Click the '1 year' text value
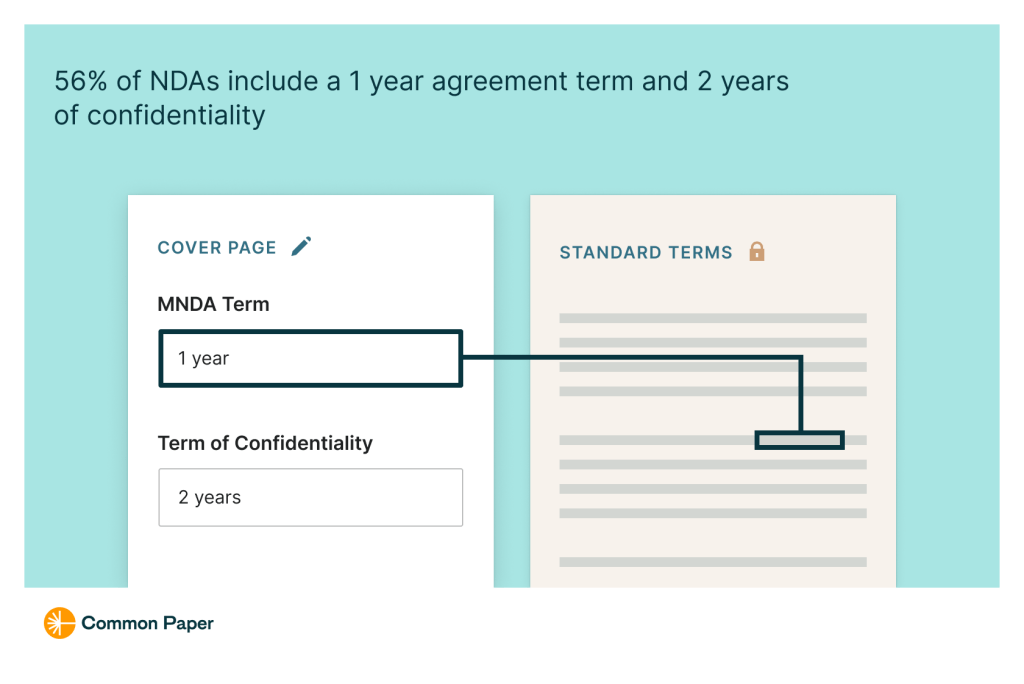 click(204, 359)
